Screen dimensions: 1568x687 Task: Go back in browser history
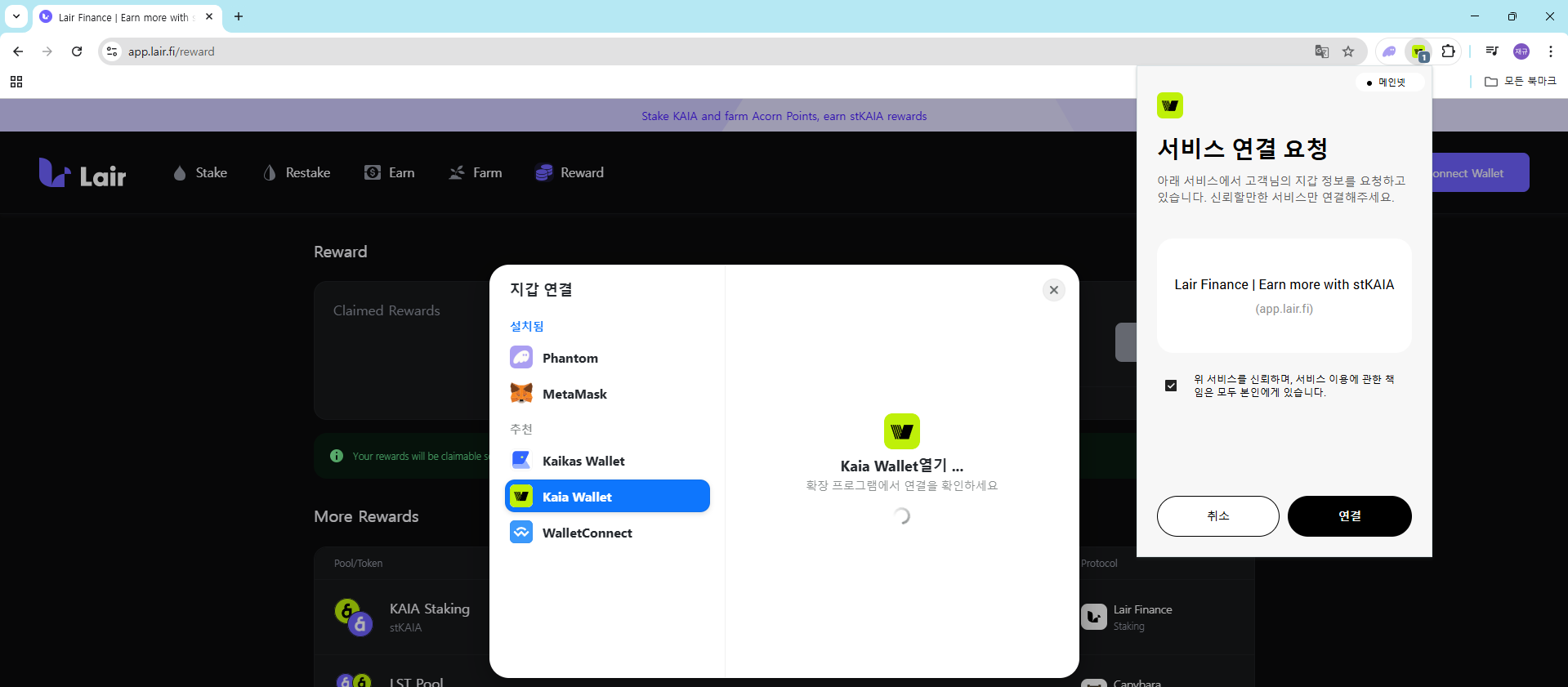point(18,51)
